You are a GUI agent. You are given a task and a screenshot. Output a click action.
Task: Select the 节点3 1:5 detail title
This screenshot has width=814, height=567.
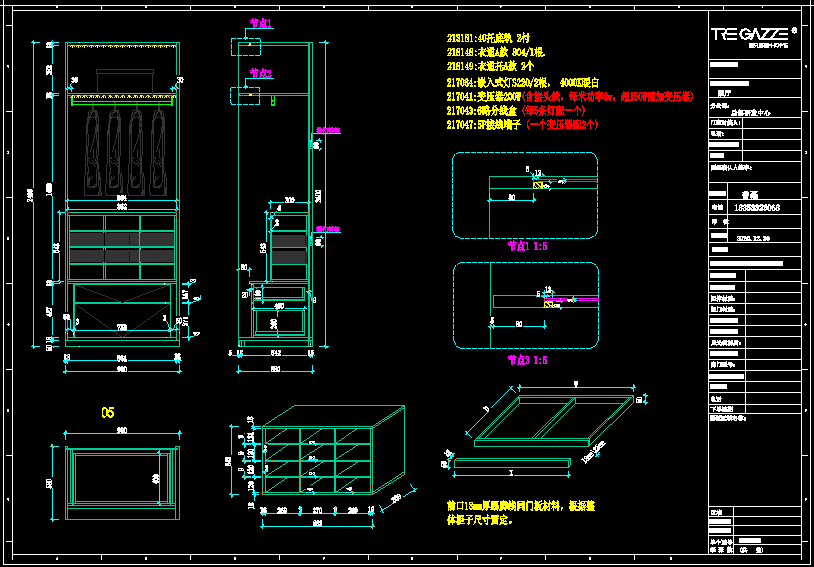click(x=527, y=359)
